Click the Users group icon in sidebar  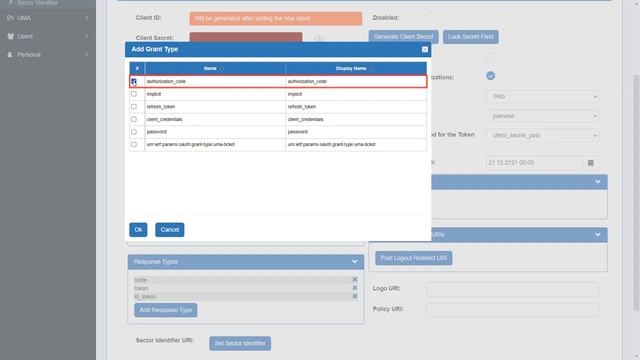tap(11, 36)
